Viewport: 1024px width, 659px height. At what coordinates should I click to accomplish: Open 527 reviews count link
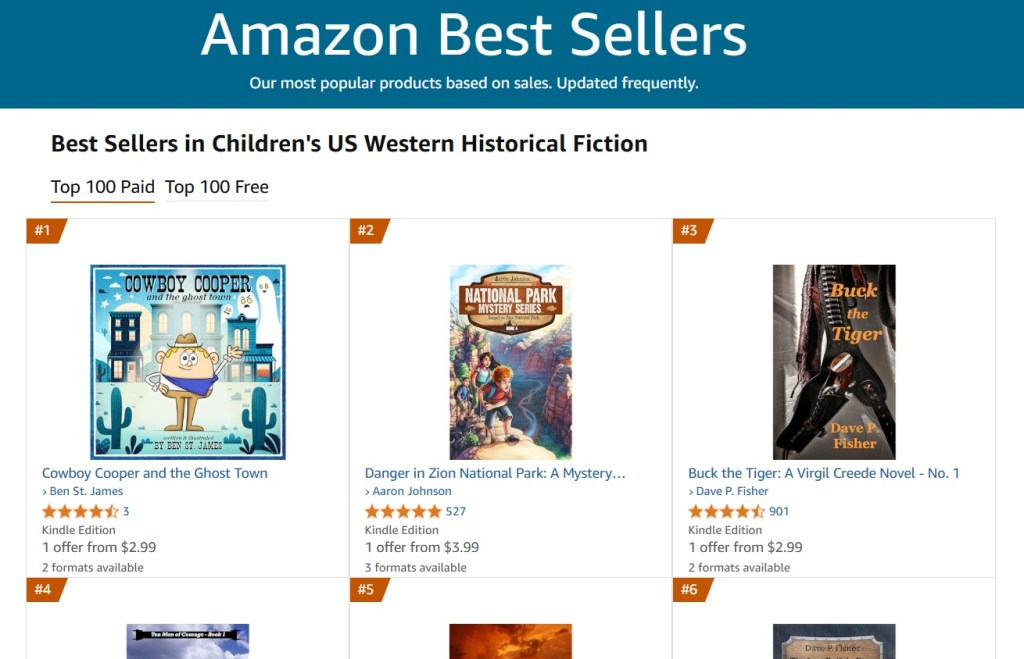tap(456, 511)
